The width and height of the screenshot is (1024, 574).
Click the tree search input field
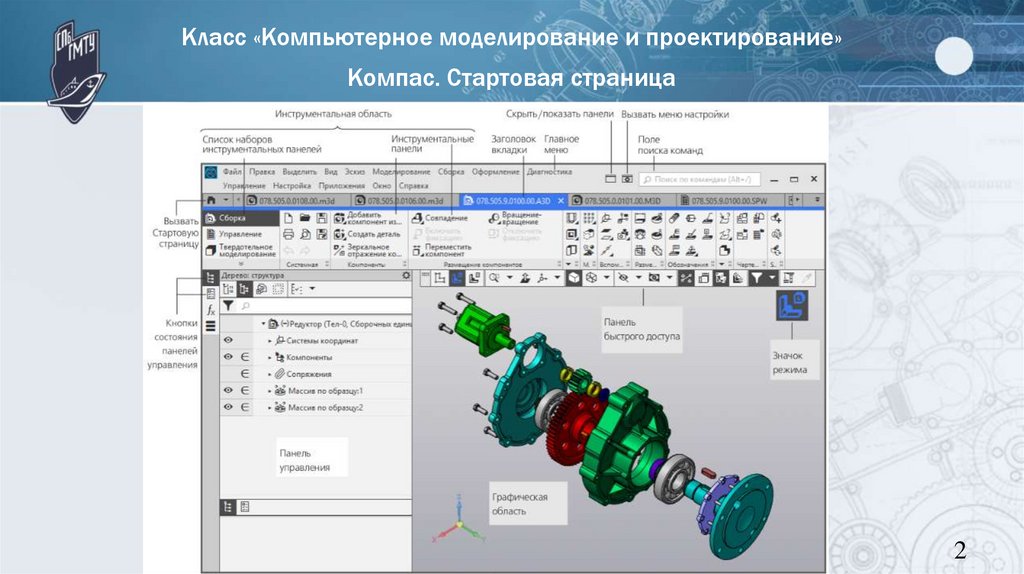(x=325, y=306)
